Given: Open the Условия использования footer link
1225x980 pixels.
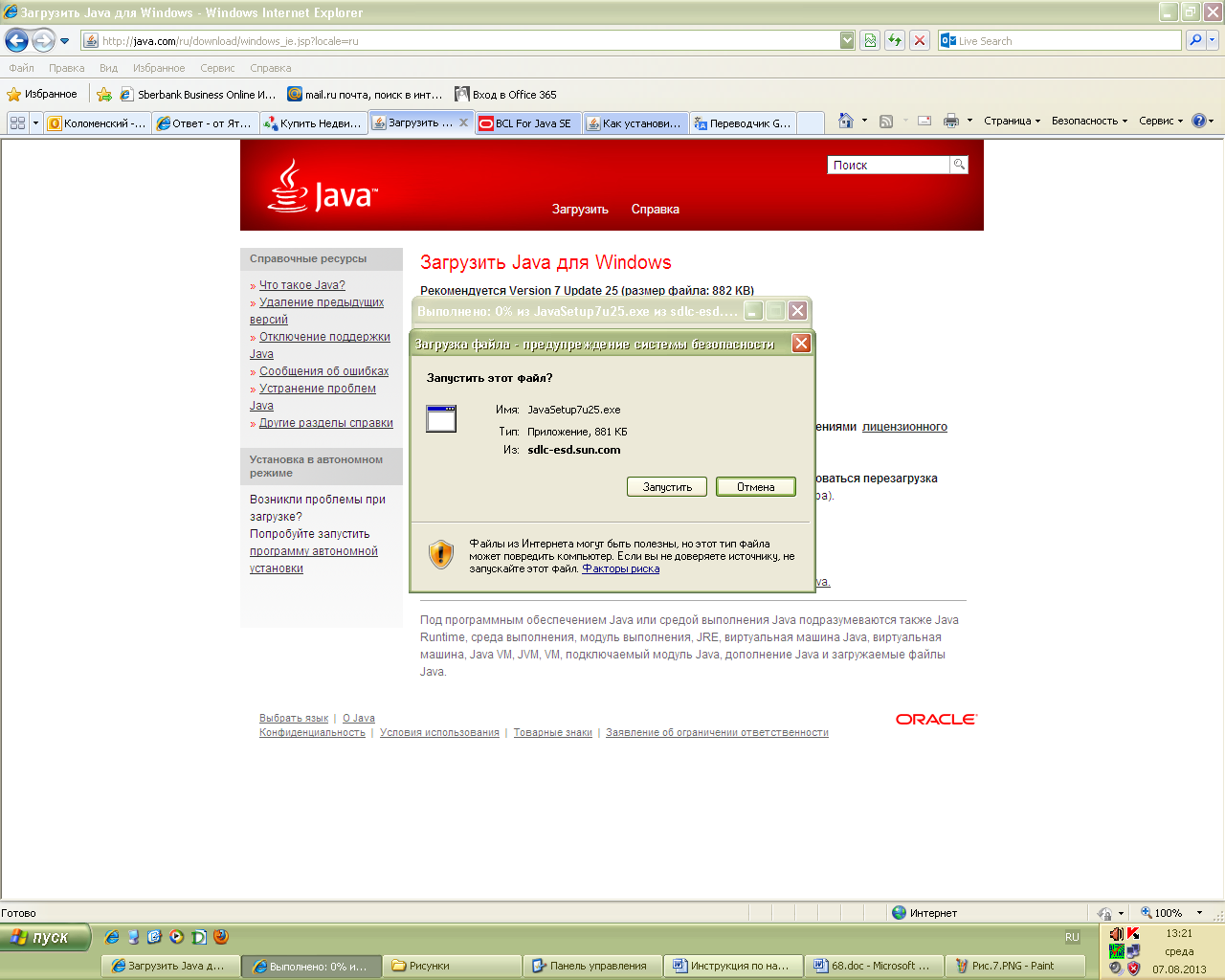Looking at the screenshot, I should pos(439,732).
